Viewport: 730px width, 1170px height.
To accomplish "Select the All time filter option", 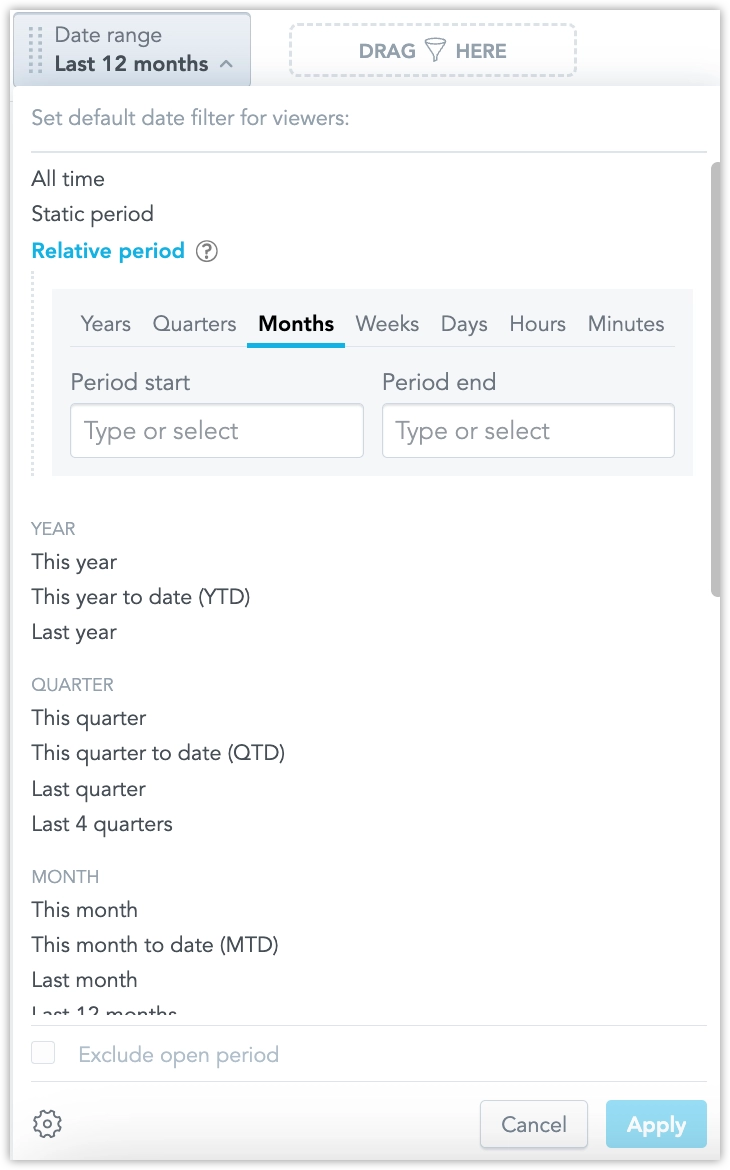I will click(67, 179).
